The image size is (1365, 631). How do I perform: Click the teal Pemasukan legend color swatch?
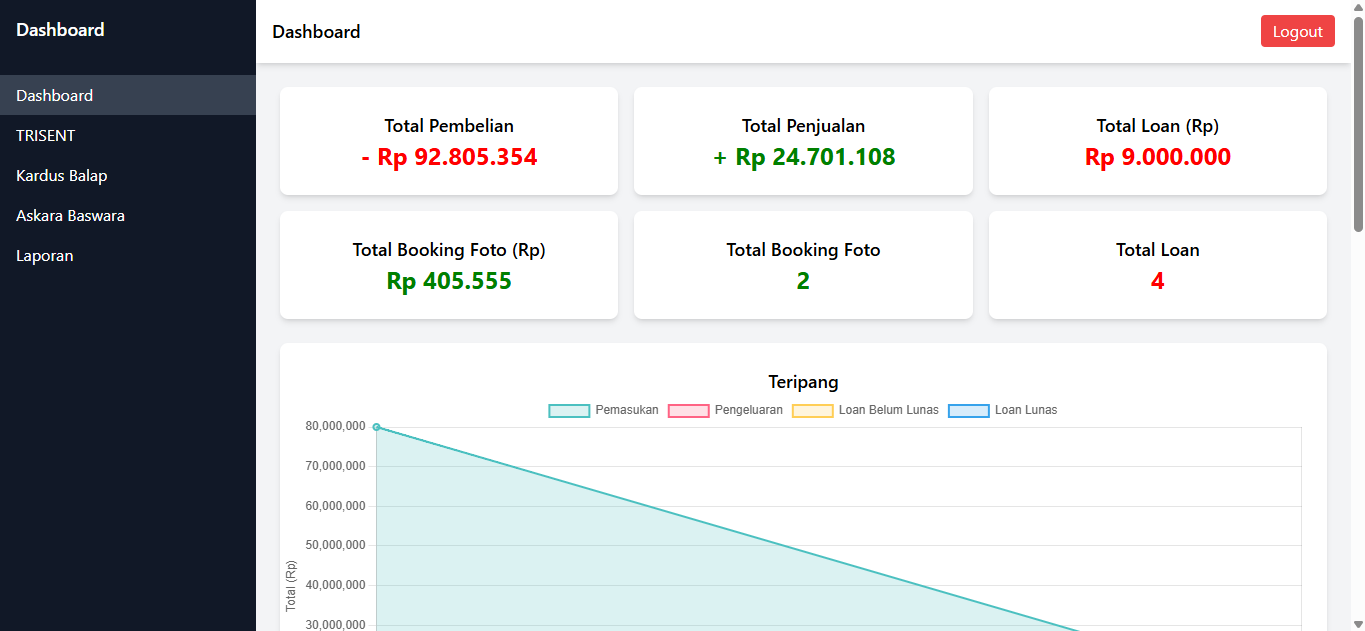tap(570, 410)
